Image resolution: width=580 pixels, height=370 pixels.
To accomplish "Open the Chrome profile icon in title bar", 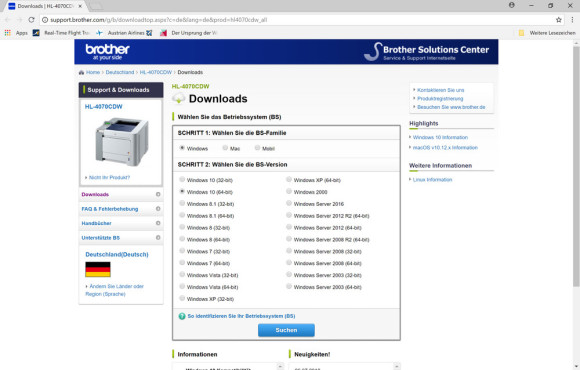I will pyautogui.click(x=512, y=5).
